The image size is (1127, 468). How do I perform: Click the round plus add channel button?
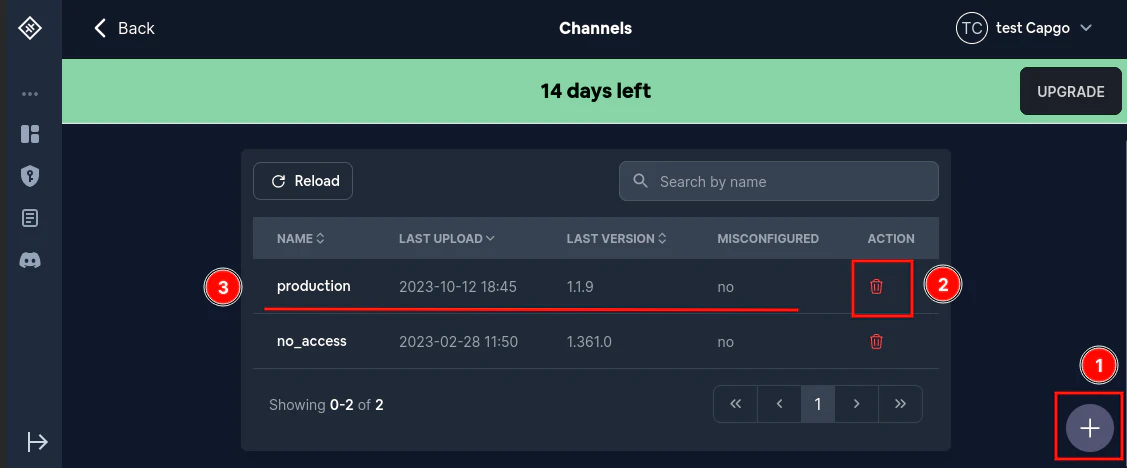[1089, 428]
